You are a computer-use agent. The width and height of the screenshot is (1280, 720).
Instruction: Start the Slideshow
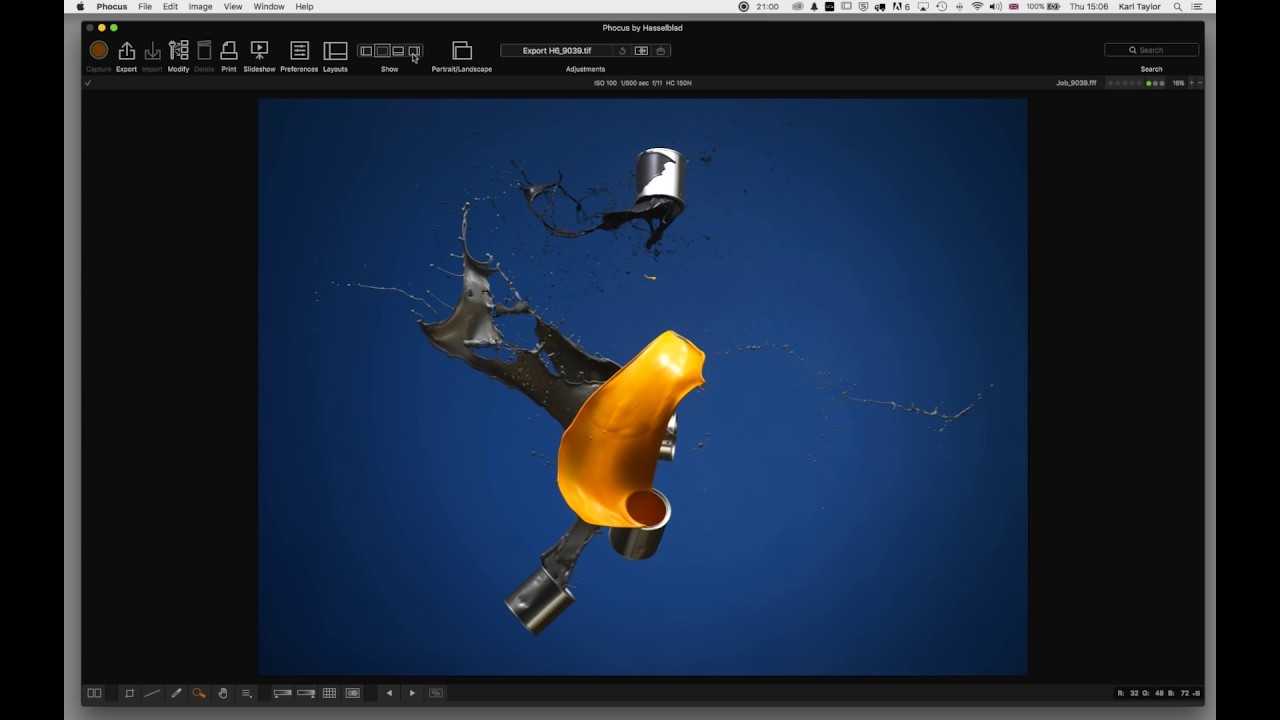(259, 50)
